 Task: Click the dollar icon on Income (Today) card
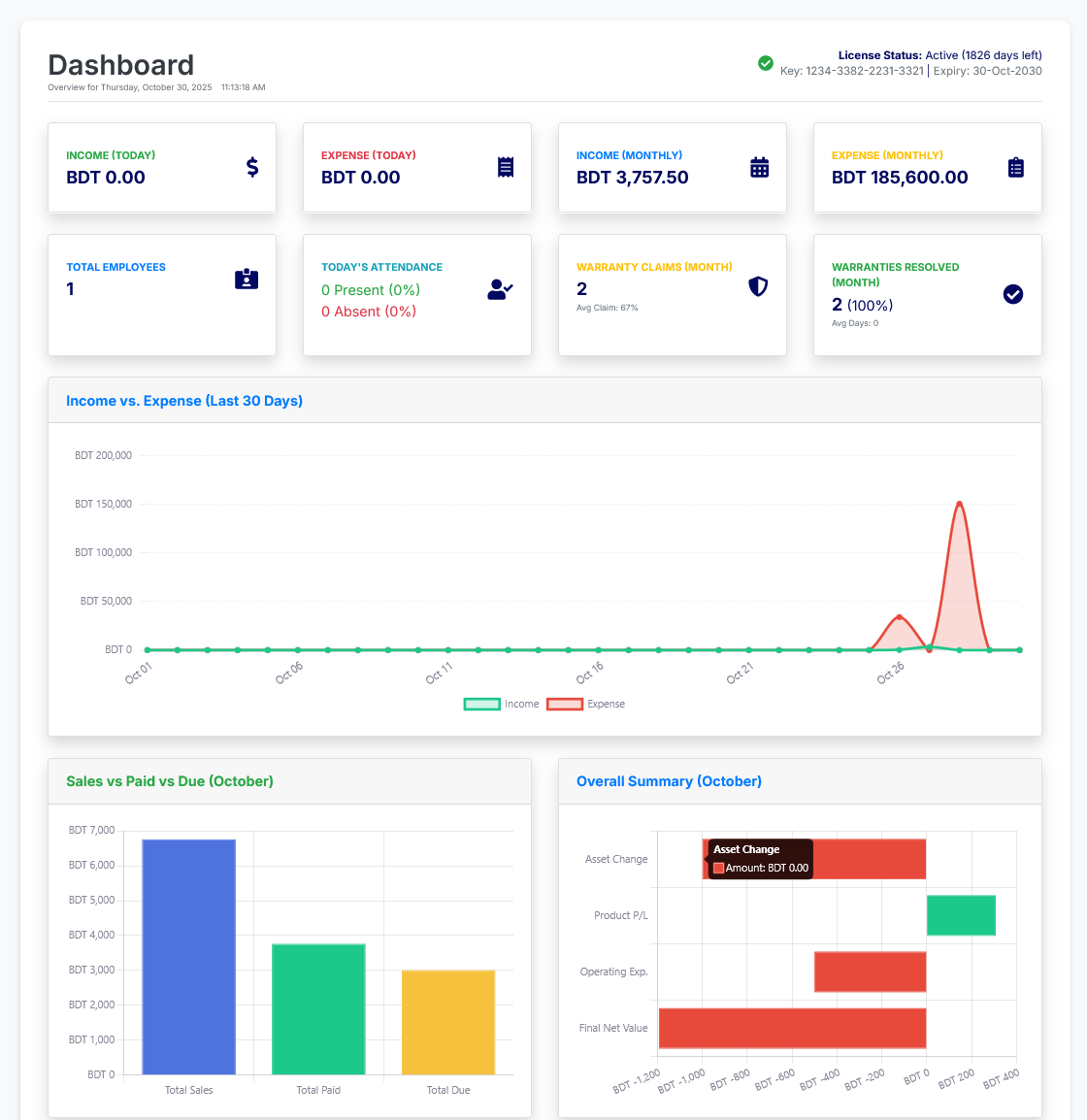252,167
